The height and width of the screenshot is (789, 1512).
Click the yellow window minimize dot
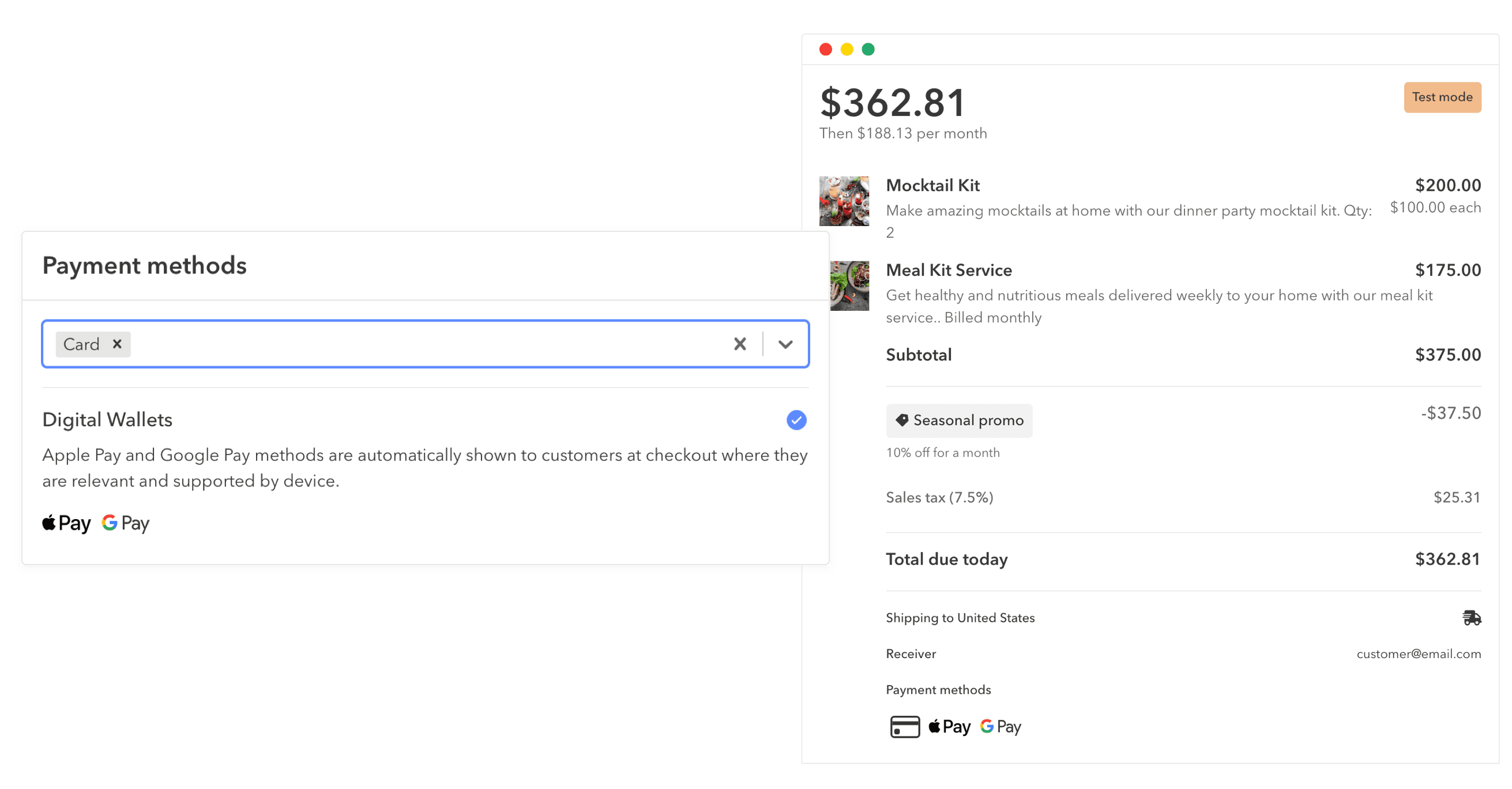click(x=847, y=50)
